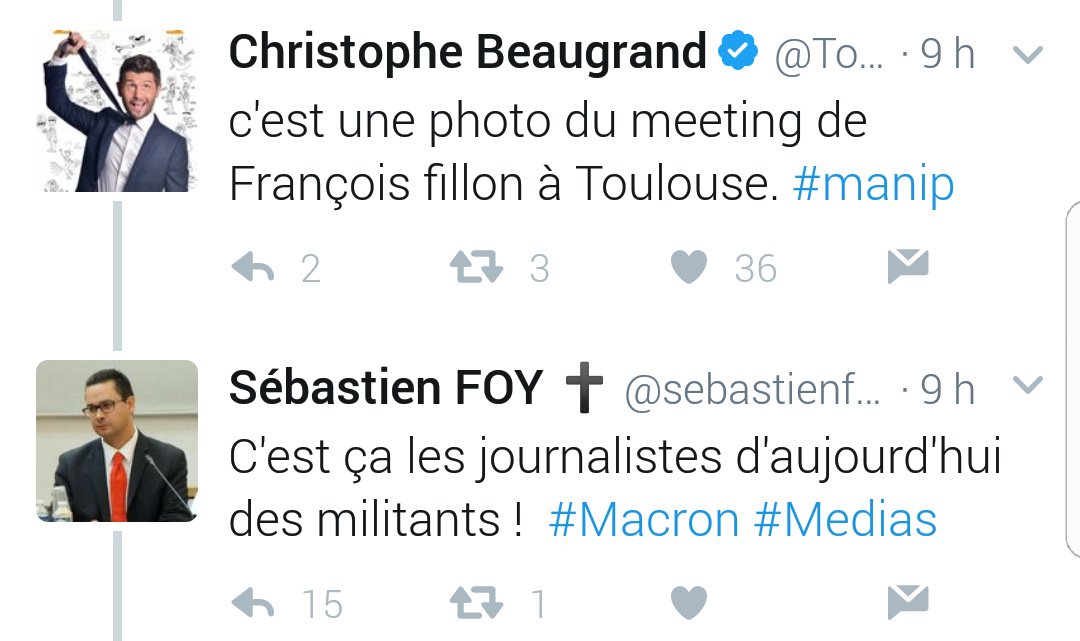The width and height of the screenshot is (1080, 641).
Task: Open the #Macron hashtag
Action: (644, 521)
